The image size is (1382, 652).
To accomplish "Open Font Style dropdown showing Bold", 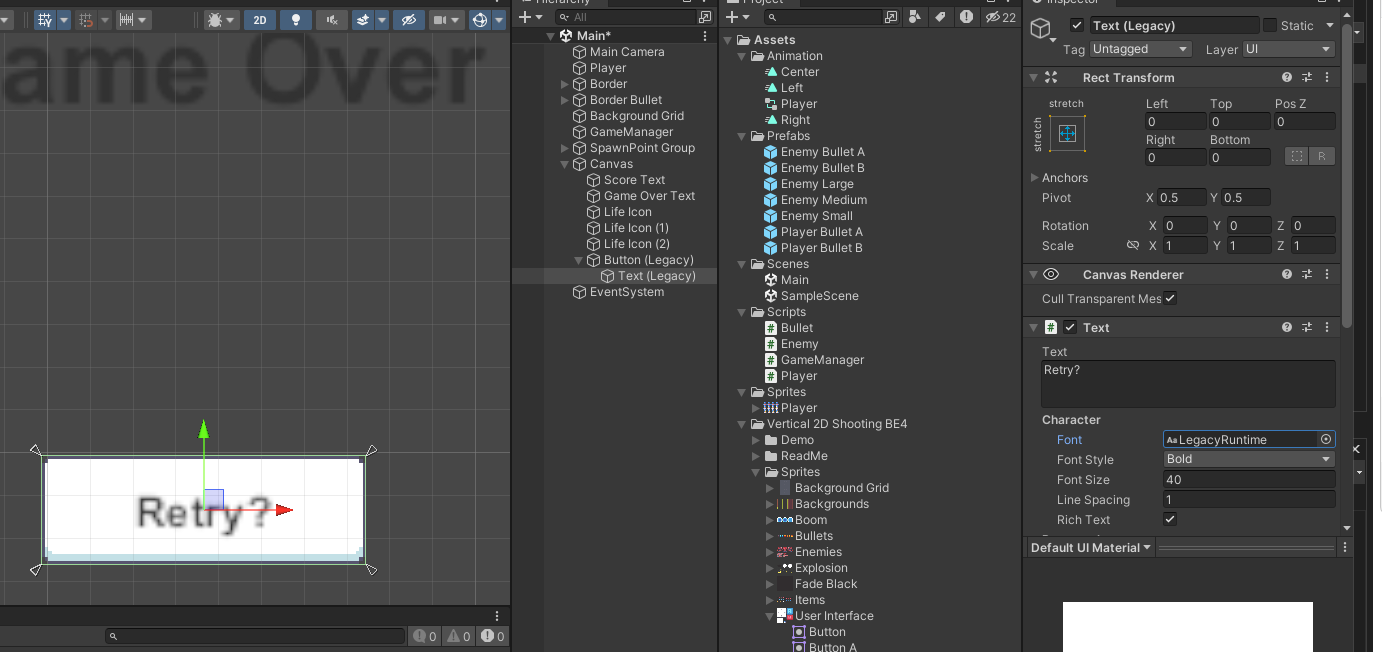I will point(1249,459).
